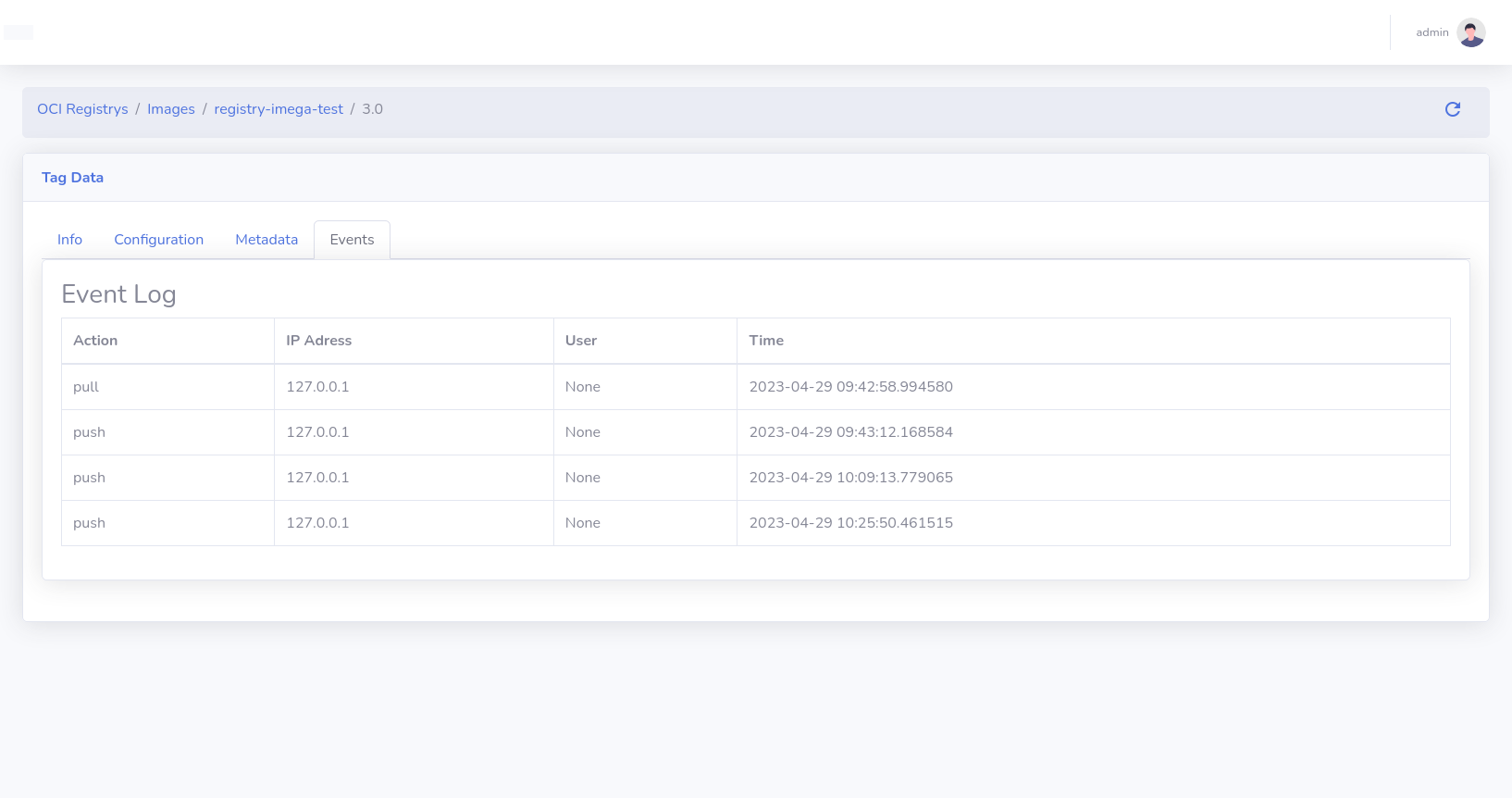Click the Events tab
The width and height of the screenshot is (1512, 798).
(x=352, y=240)
